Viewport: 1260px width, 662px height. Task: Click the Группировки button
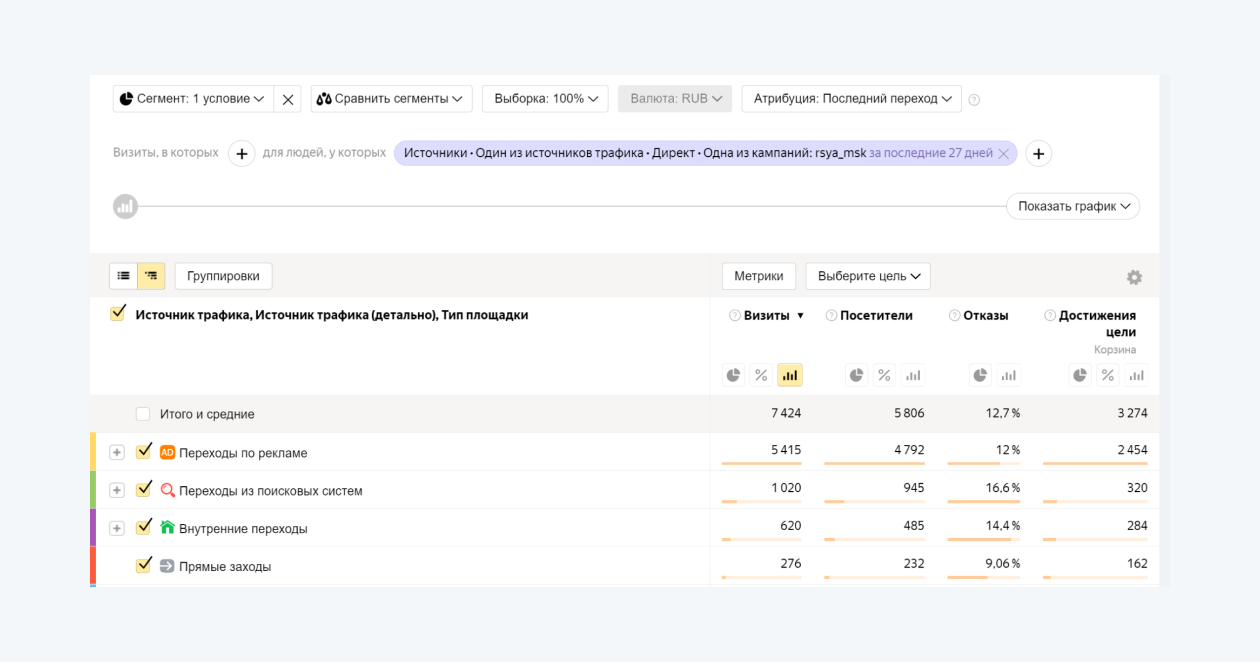(x=223, y=276)
